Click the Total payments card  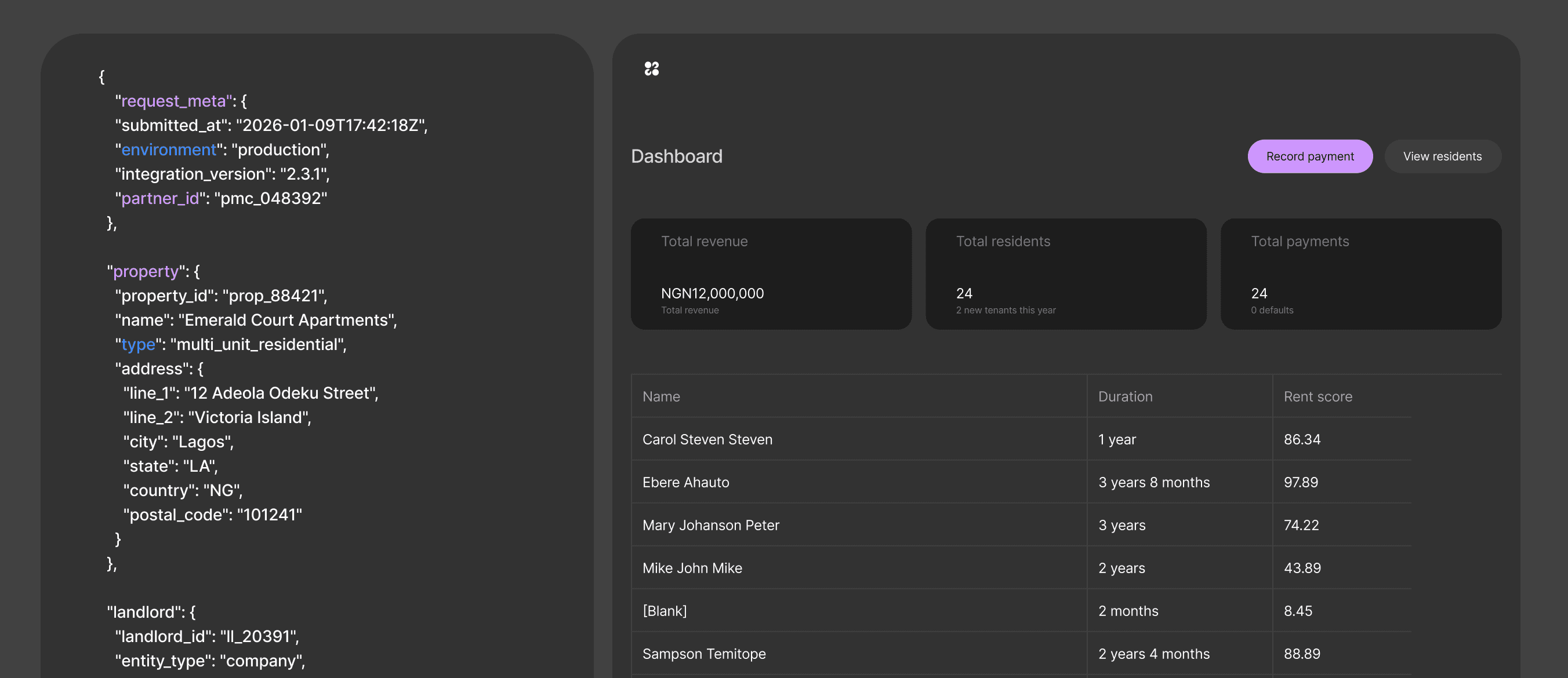1360,274
